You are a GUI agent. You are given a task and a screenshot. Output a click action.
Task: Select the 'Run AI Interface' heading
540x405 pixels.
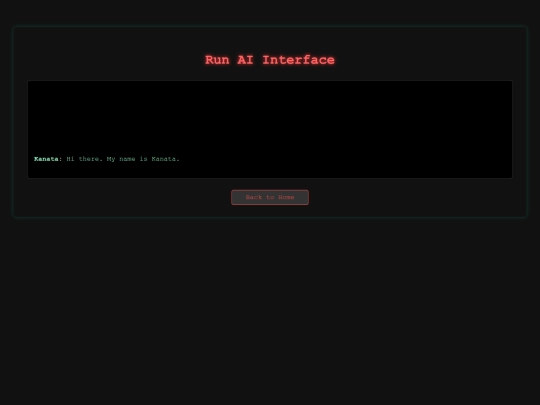coord(270,60)
